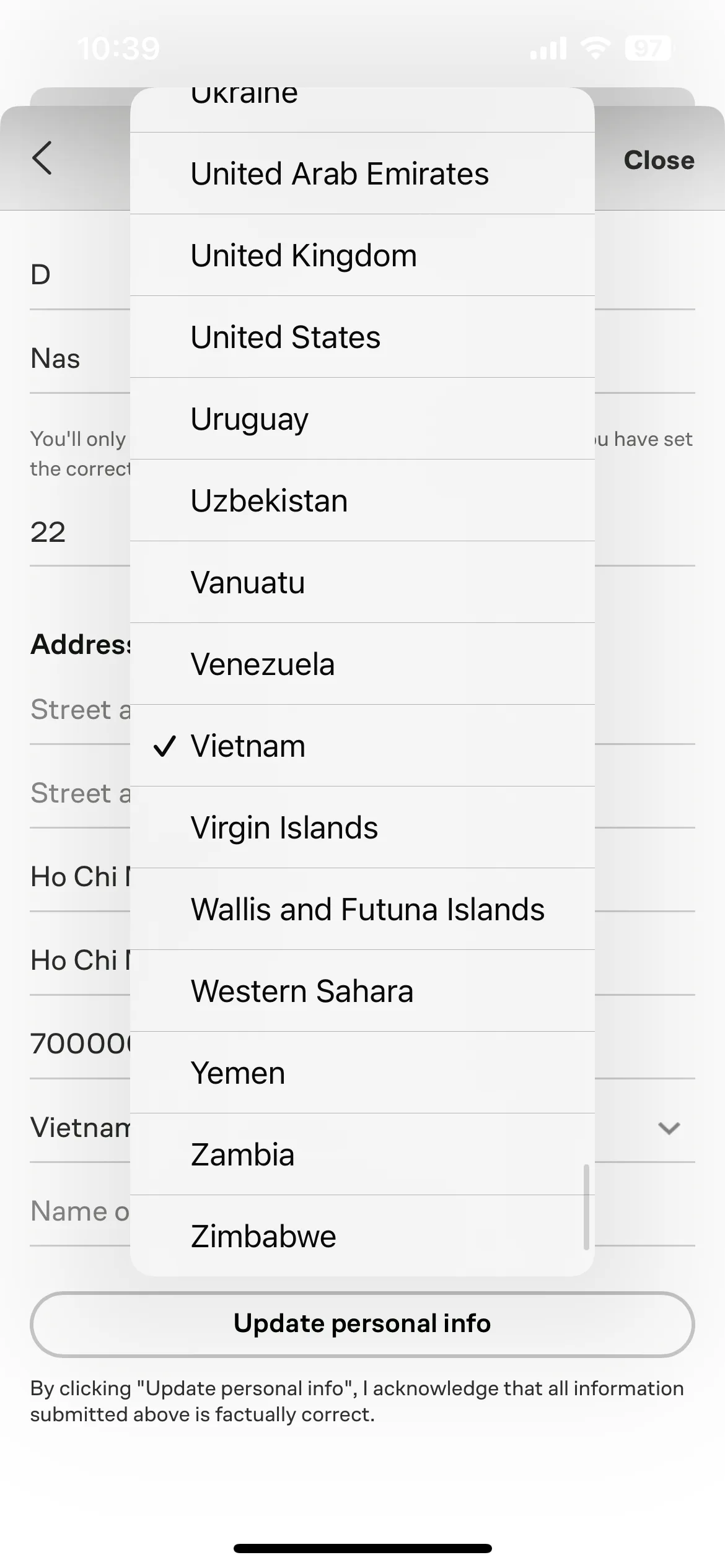This screenshot has height=1568, width=725.
Task: Expand the country dropdown chevron
Action: (669, 1128)
